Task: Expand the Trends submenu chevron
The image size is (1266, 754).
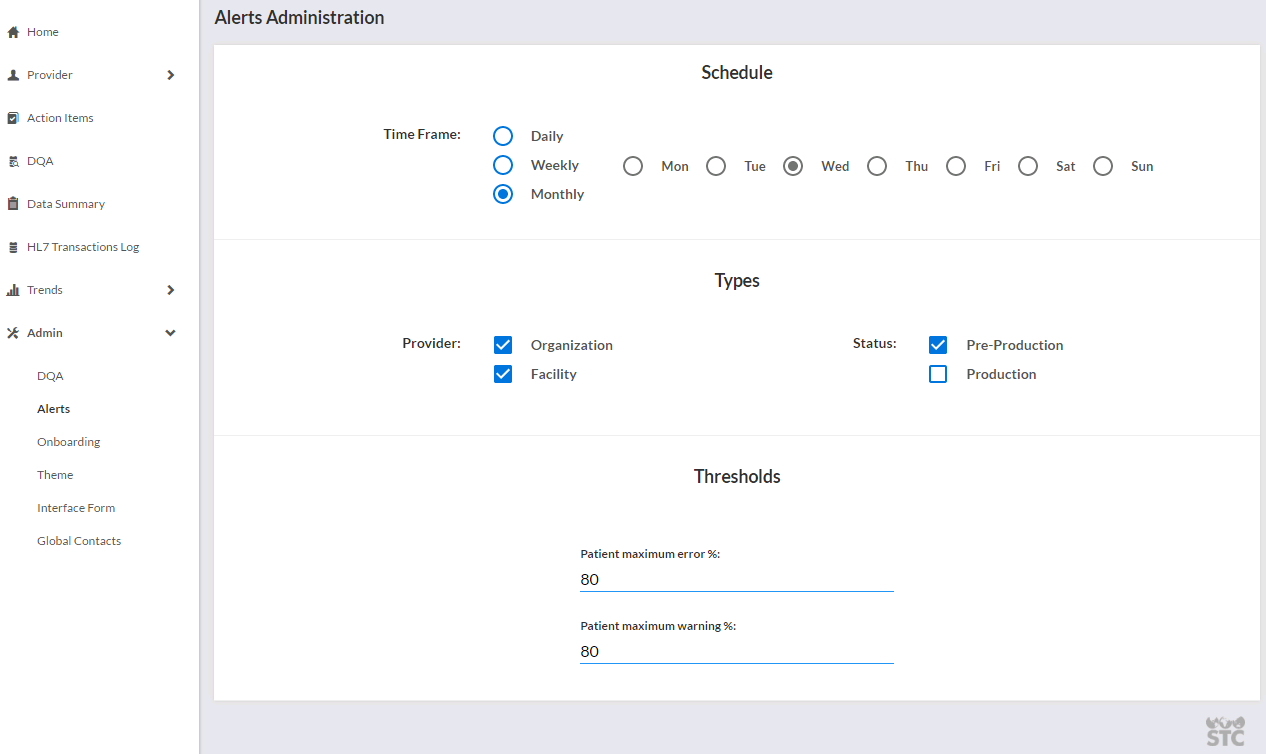Action: pos(171,290)
